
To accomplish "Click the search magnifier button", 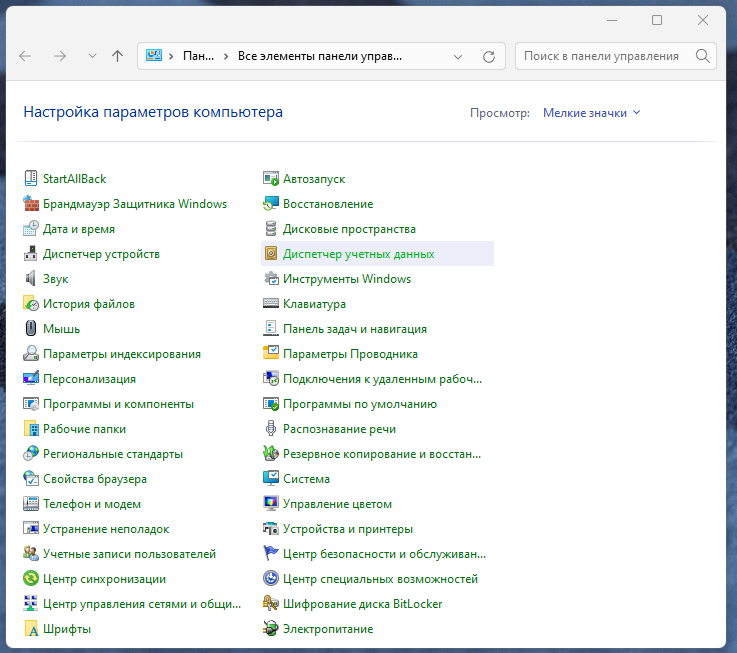I will tap(703, 56).
